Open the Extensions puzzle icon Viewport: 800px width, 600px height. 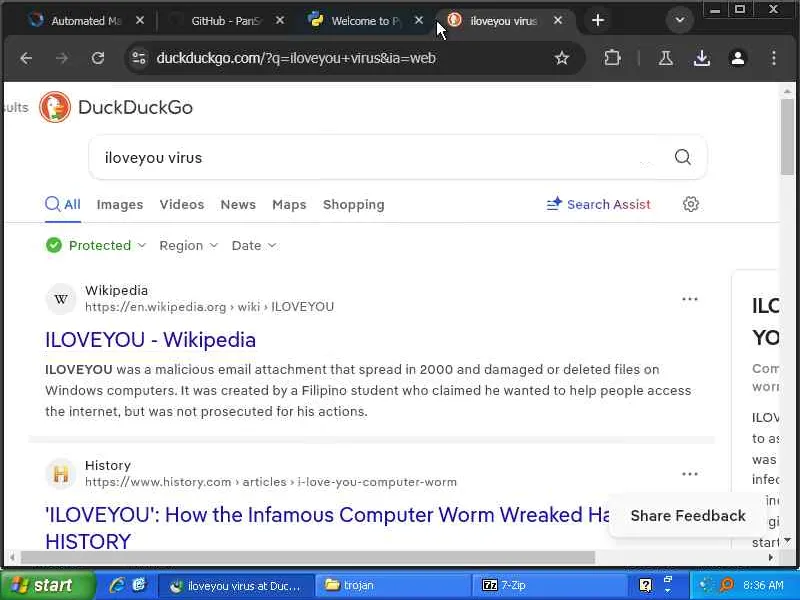(x=612, y=58)
